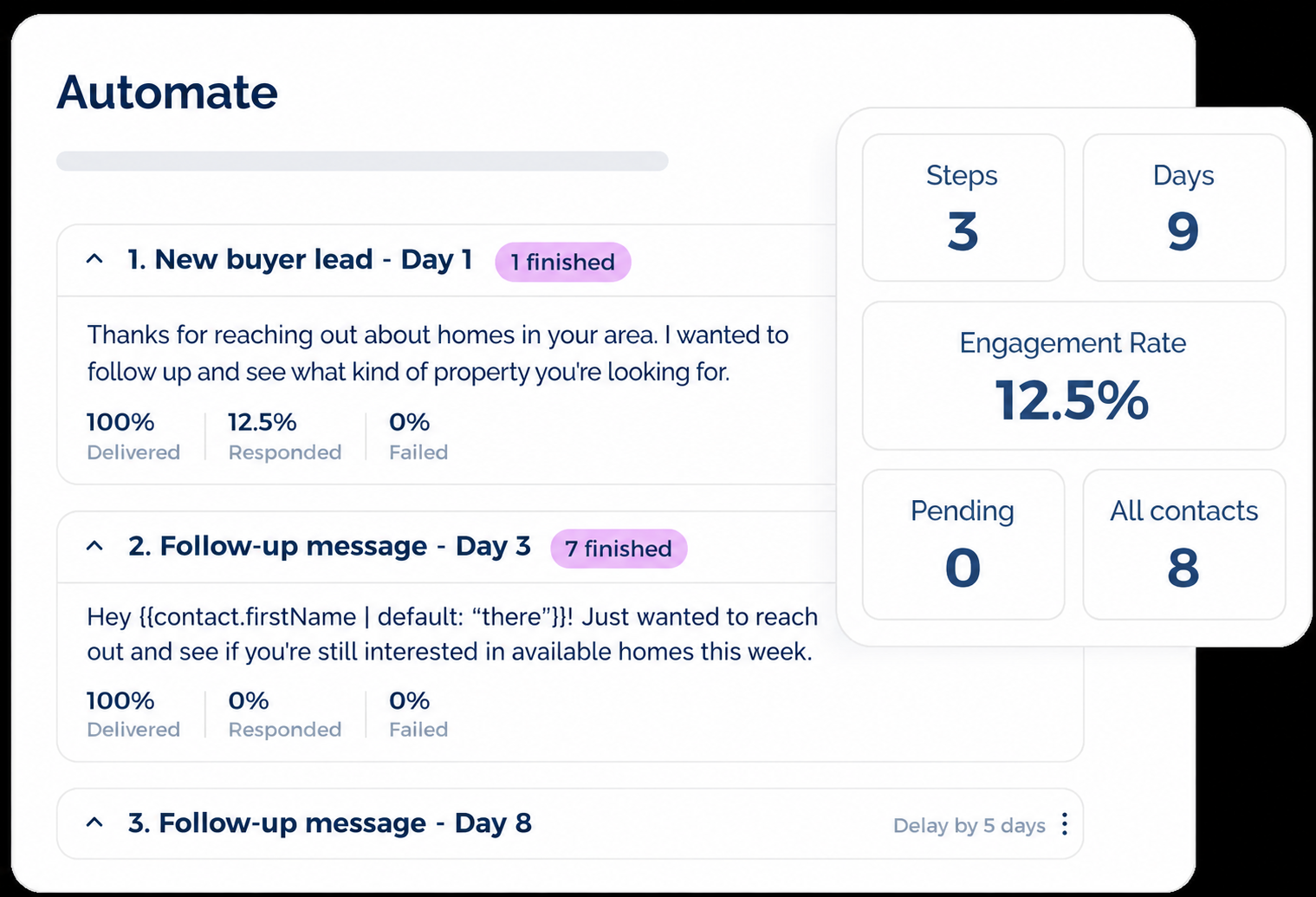Image resolution: width=1316 pixels, height=897 pixels.
Task: Open the Steps stat card
Action: pyautogui.click(x=963, y=208)
